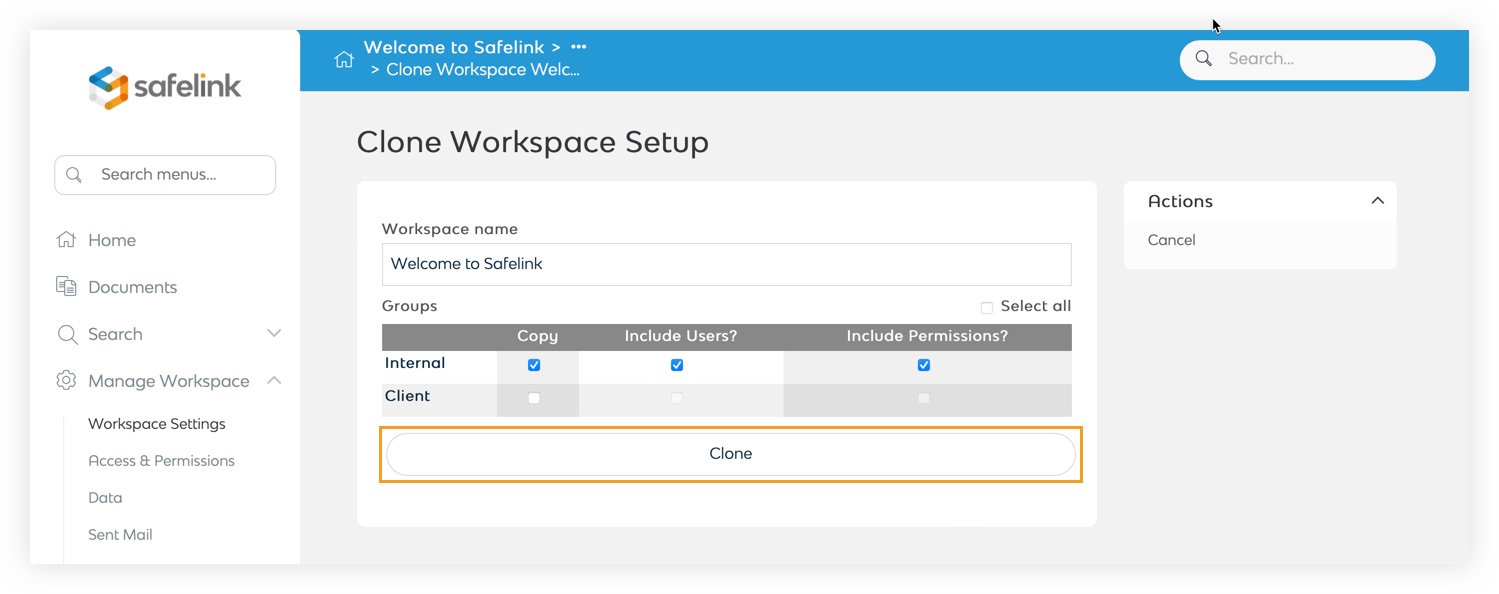Click Cancel in Actions panel

click(x=1171, y=240)
